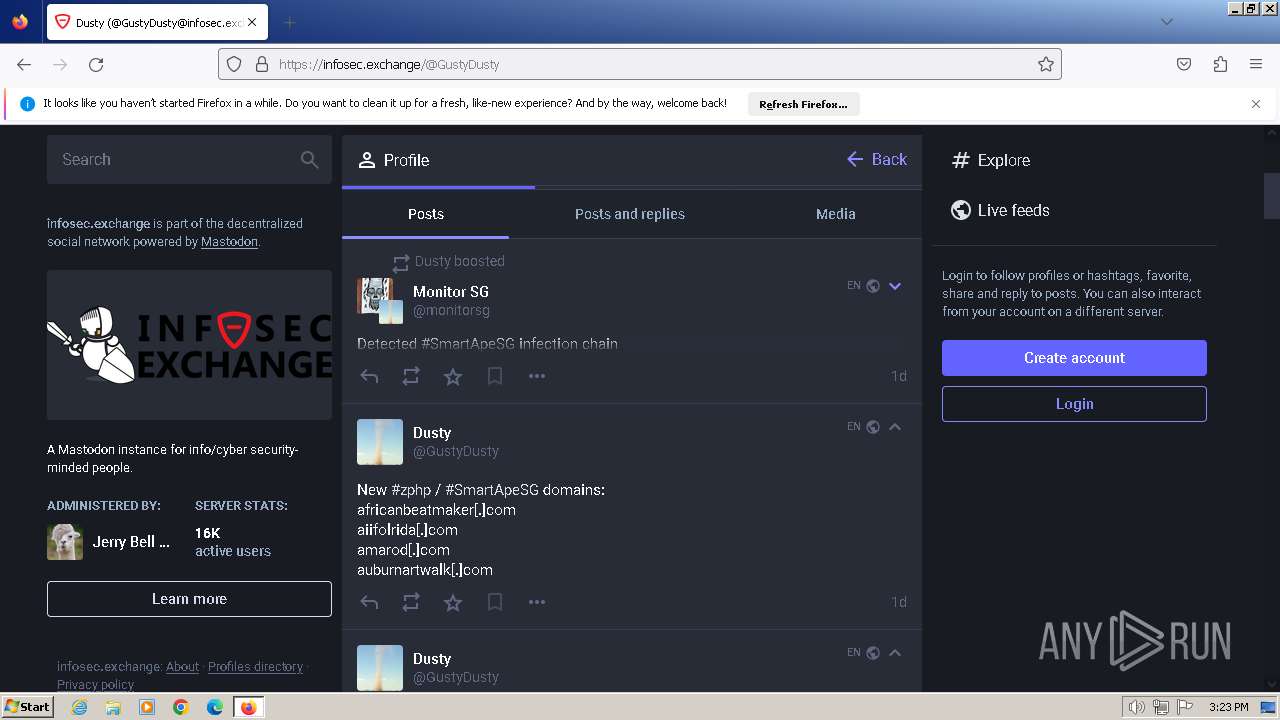
Task: Click the Create account button
Action: pyautogui.click(x=1074, y=358)
